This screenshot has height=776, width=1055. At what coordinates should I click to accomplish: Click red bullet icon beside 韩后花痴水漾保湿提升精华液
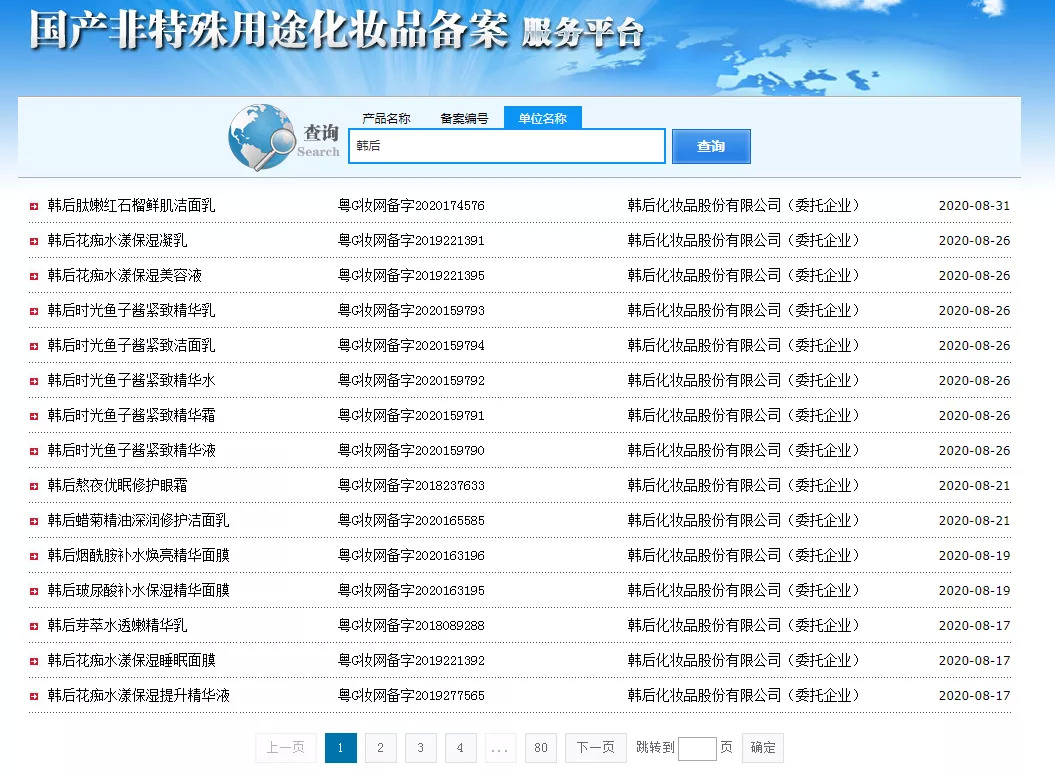pyautogui.click(x=34, y=697)
